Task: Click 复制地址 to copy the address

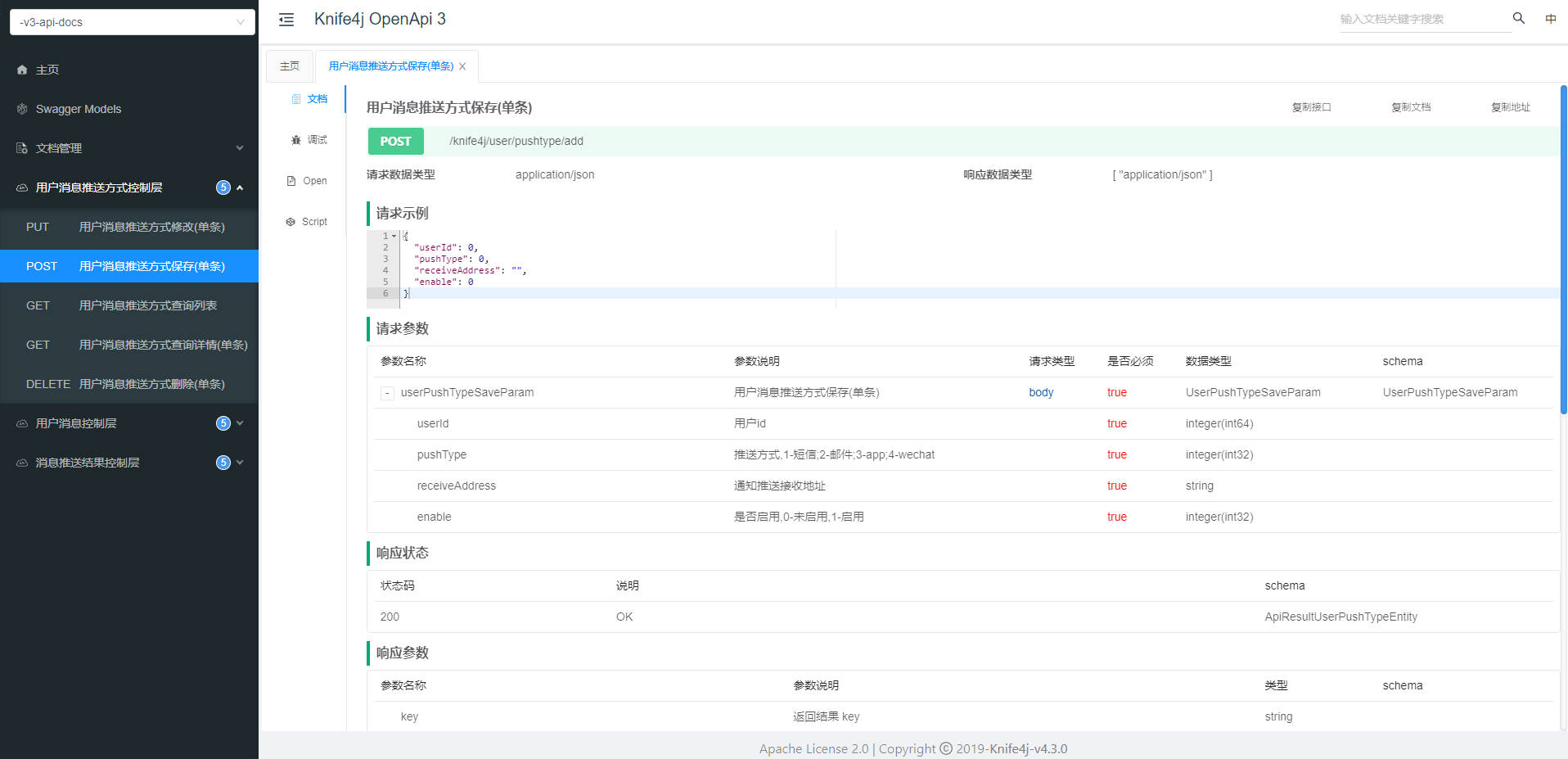Action: [x=1511, y=107]
